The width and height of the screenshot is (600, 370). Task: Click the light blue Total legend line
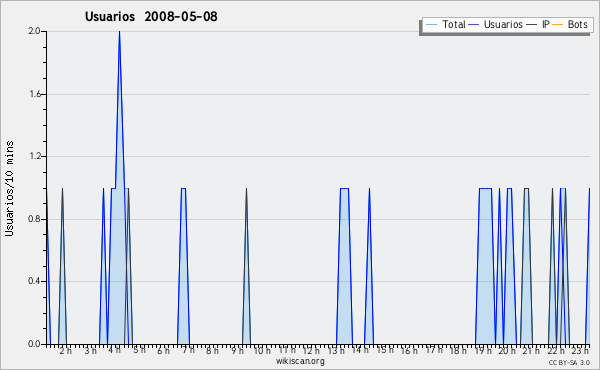431,25
